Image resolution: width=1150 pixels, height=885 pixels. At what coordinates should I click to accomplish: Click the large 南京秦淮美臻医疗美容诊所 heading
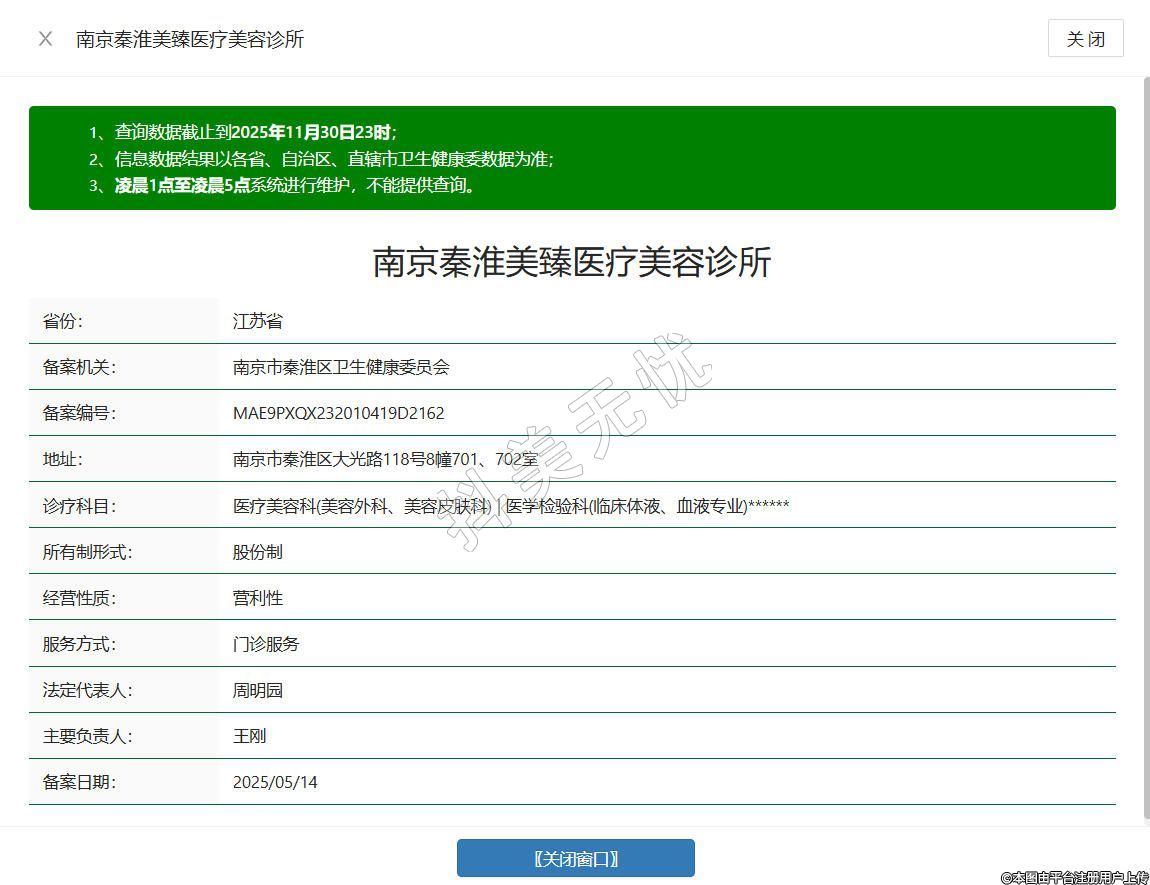(x=572, y=262)
